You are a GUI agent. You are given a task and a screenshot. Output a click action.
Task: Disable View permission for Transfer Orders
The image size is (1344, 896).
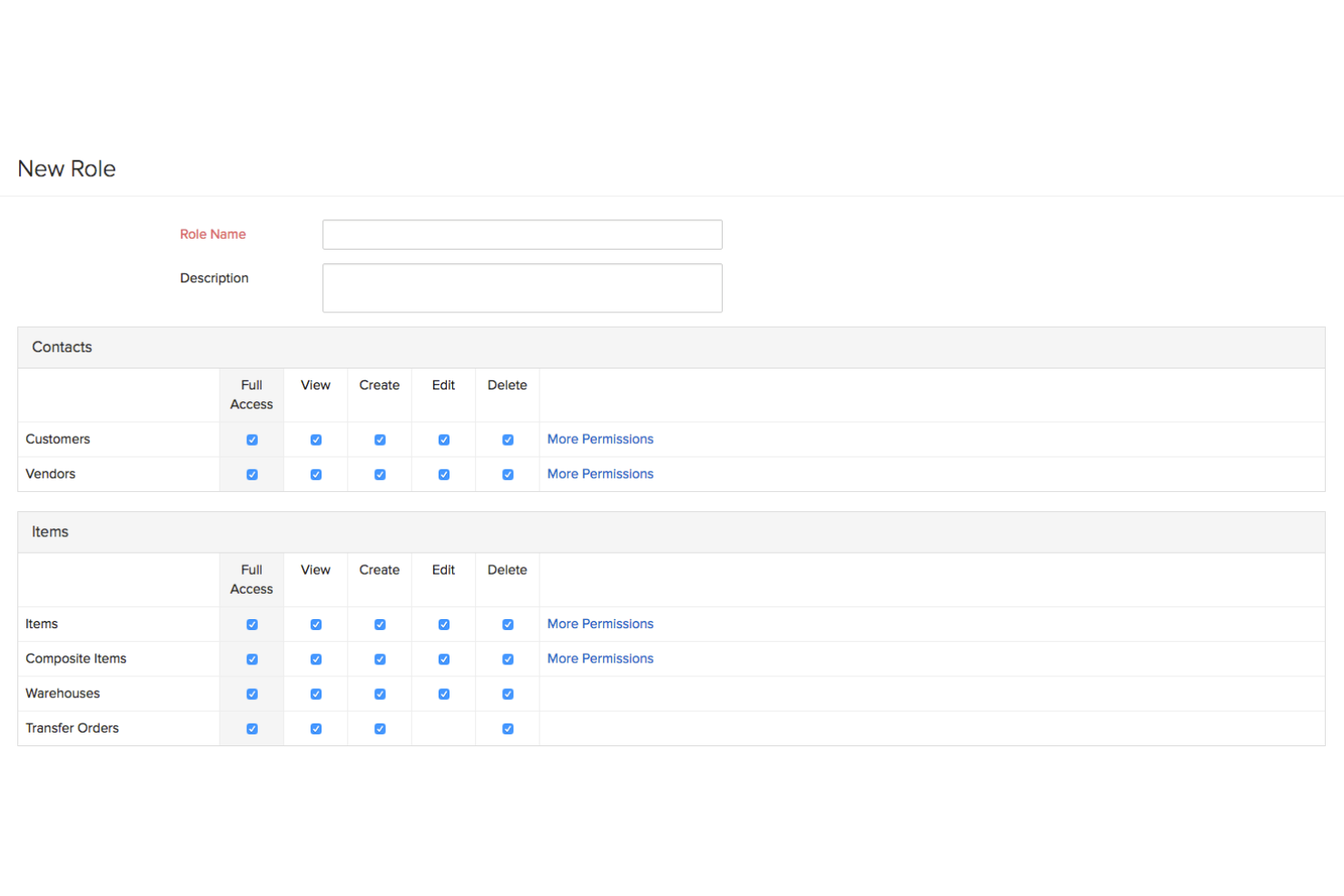[315, 728]
